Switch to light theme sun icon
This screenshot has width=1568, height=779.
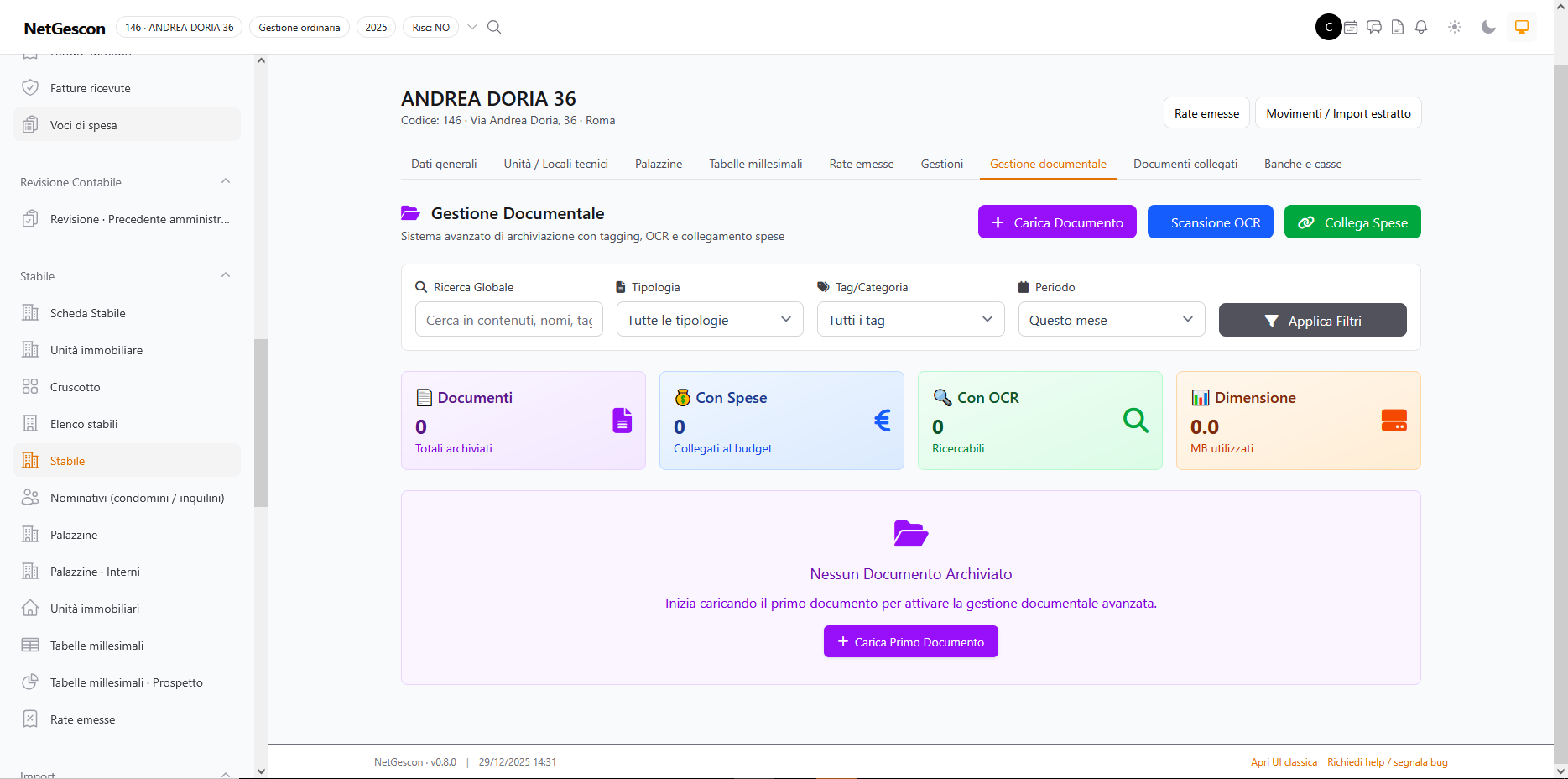[x=1455, y=27]
